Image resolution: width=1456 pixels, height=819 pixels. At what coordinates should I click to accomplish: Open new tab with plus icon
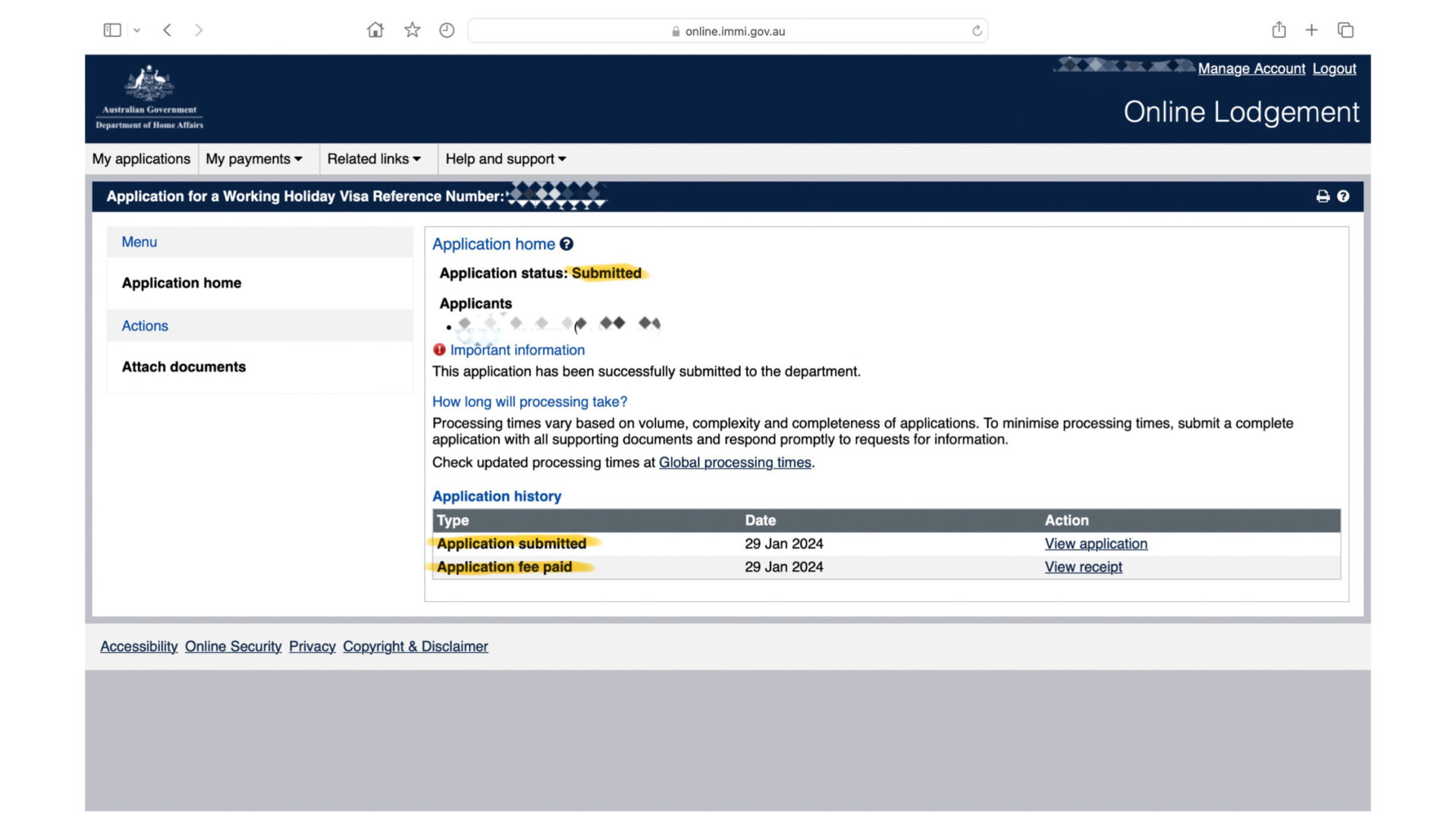point(1311,30)
